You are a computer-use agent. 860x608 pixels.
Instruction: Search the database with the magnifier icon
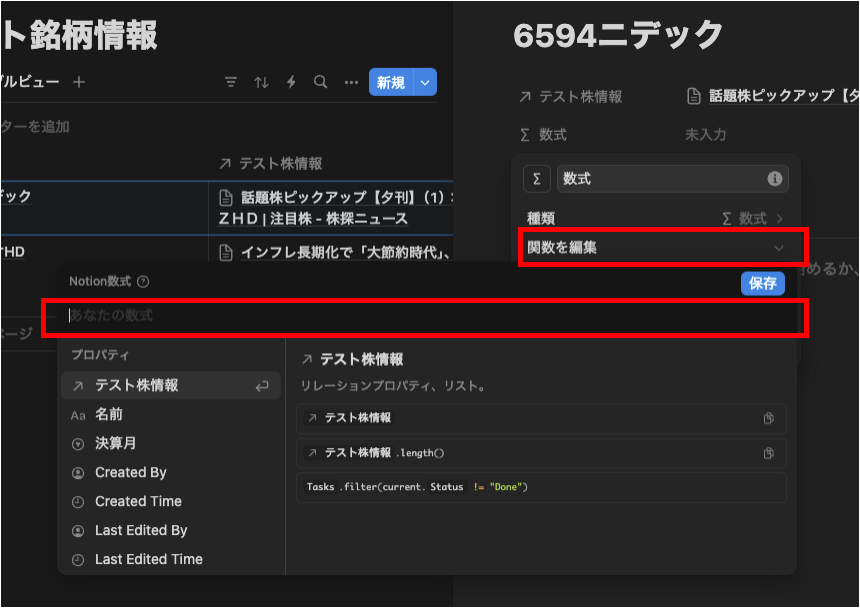pyautogui.click(x=321, y=82)
